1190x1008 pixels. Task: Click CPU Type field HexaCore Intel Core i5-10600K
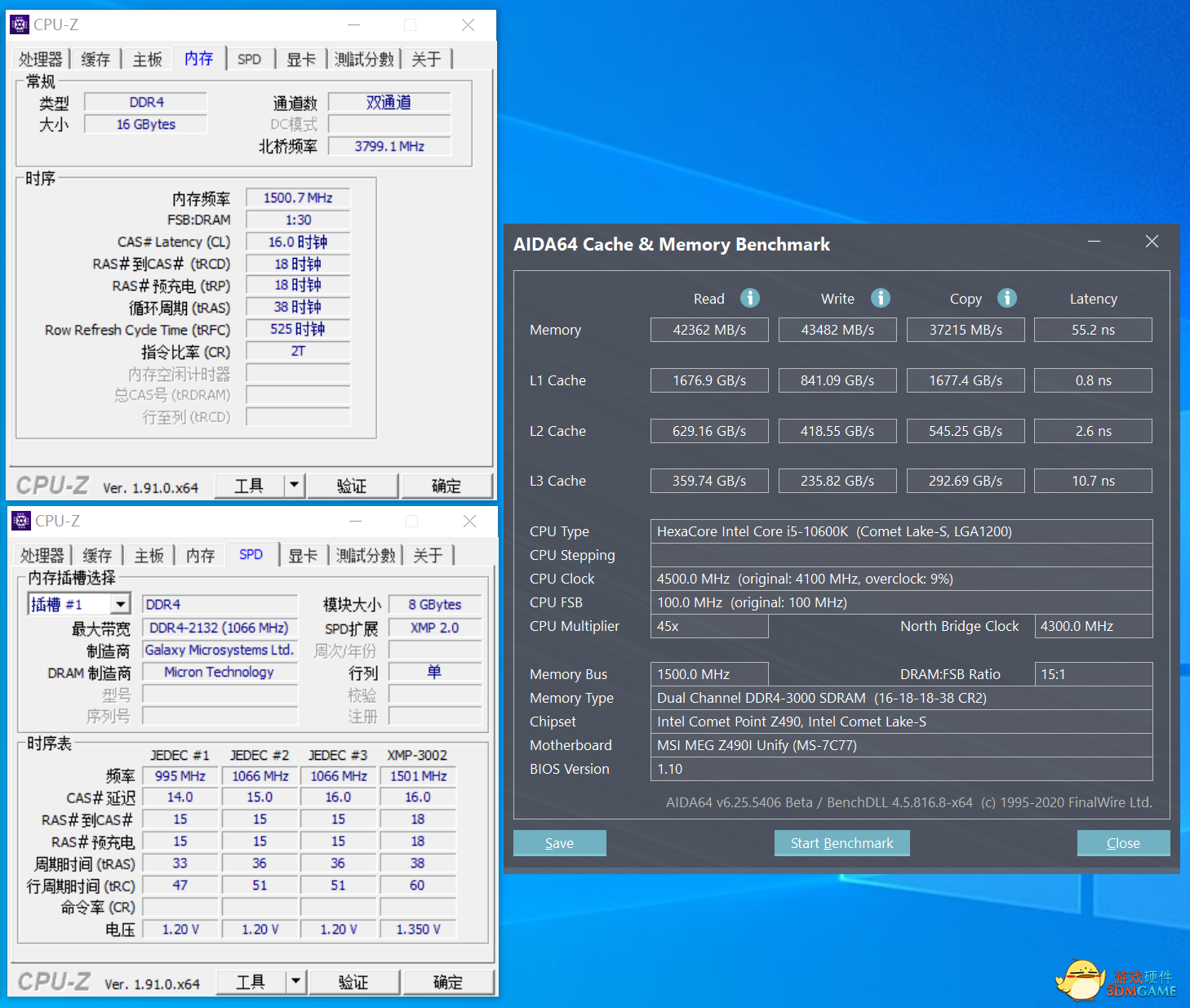coord(902,531)
